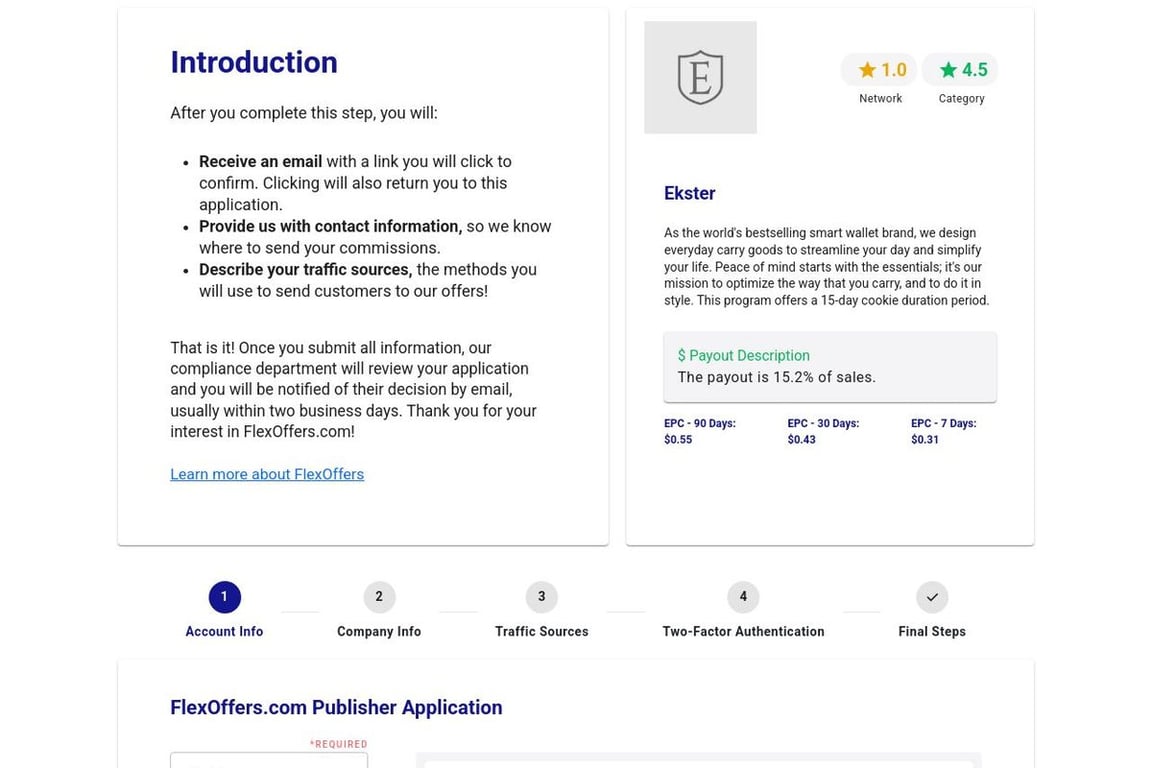
Task: Click the EPC - 7 Days value $0.31
Action: (925, 439)
